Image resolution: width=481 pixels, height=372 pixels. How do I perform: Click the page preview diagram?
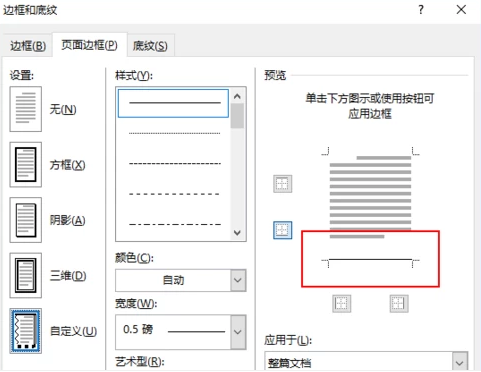[370, 207]
